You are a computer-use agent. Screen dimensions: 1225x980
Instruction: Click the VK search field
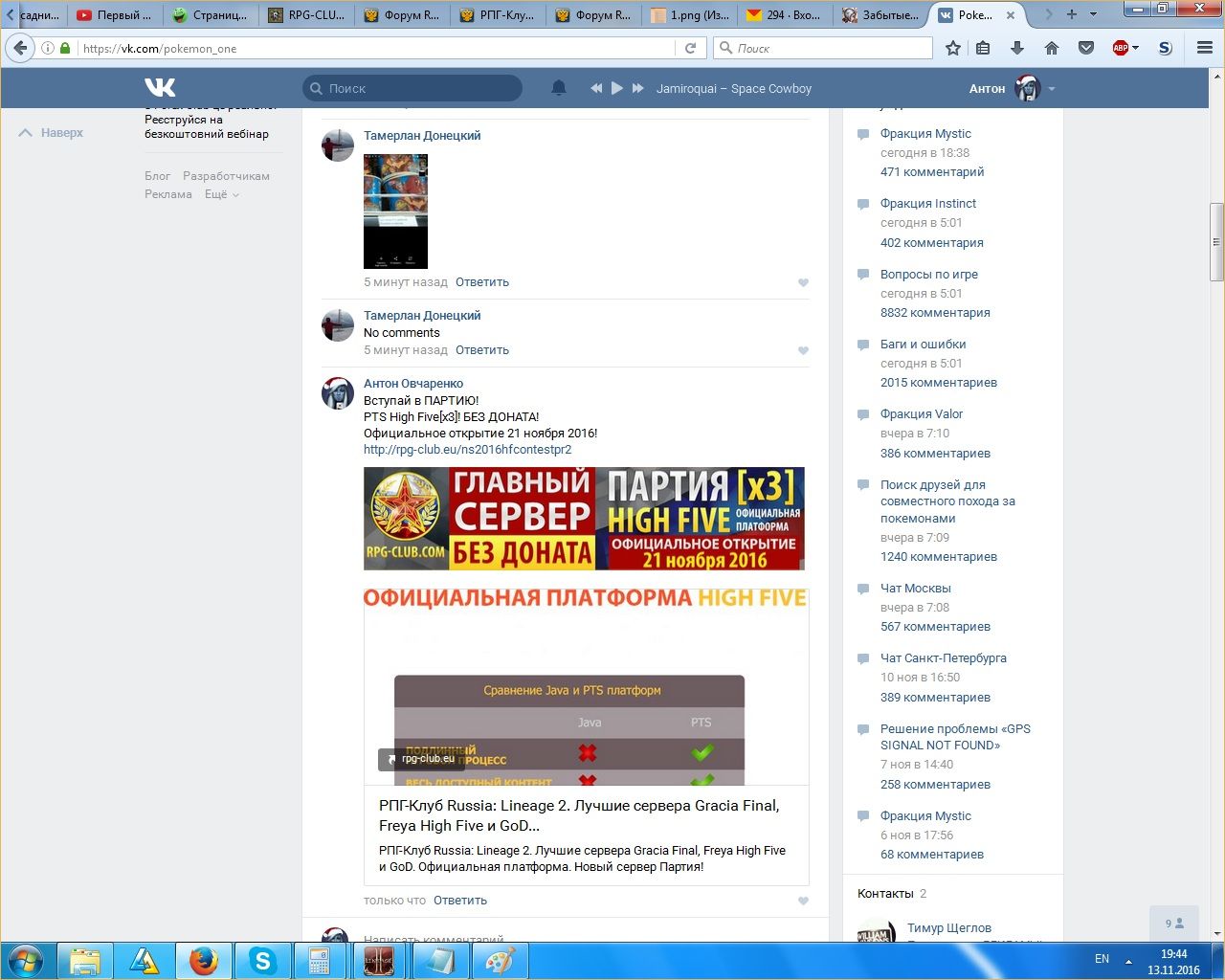[412, 88]
